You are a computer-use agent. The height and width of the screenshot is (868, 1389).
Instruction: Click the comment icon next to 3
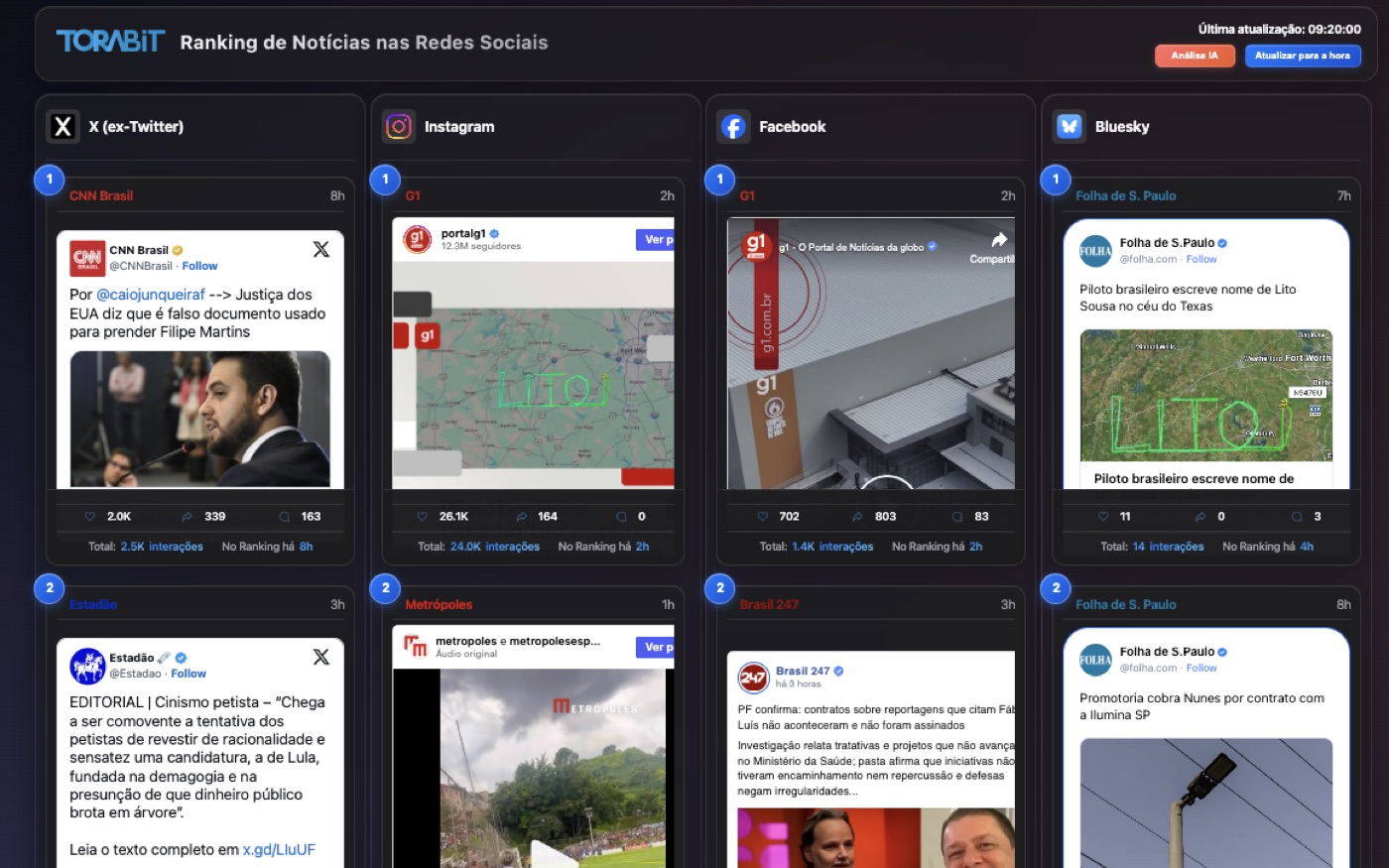click(1297, 517)
